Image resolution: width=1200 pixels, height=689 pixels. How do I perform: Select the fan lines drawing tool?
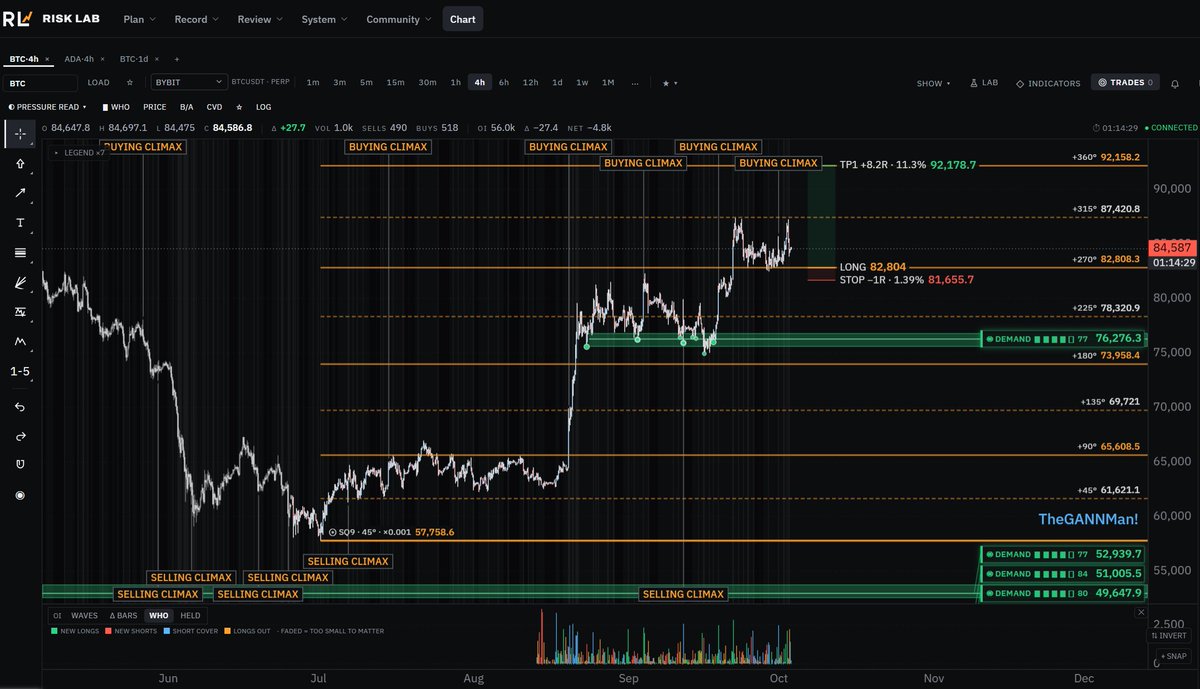coord(20,283)
